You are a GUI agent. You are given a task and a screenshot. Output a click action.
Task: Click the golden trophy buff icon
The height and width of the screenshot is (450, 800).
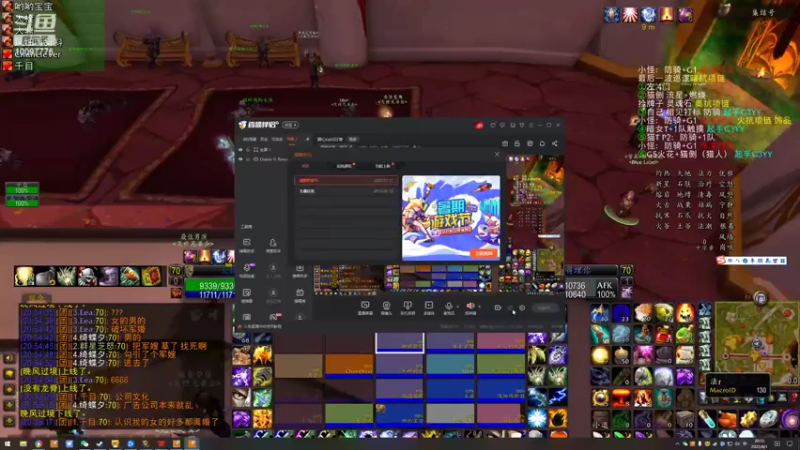[24, 276]
